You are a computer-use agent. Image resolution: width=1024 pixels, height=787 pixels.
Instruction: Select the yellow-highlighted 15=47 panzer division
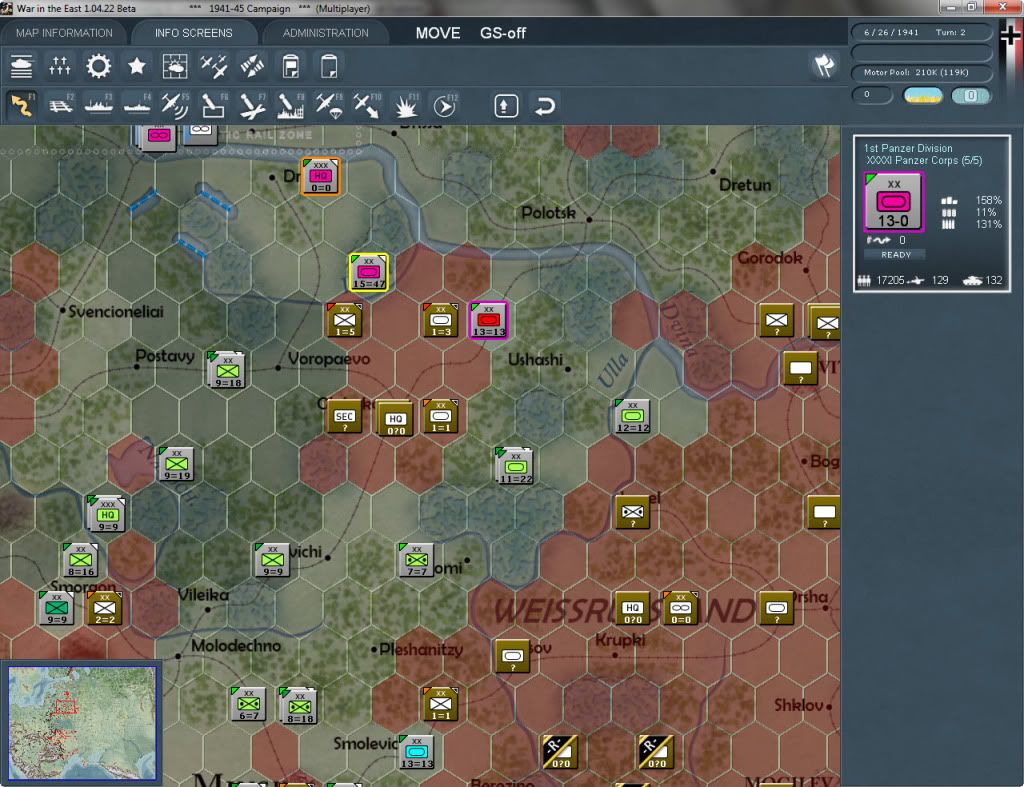369,272
